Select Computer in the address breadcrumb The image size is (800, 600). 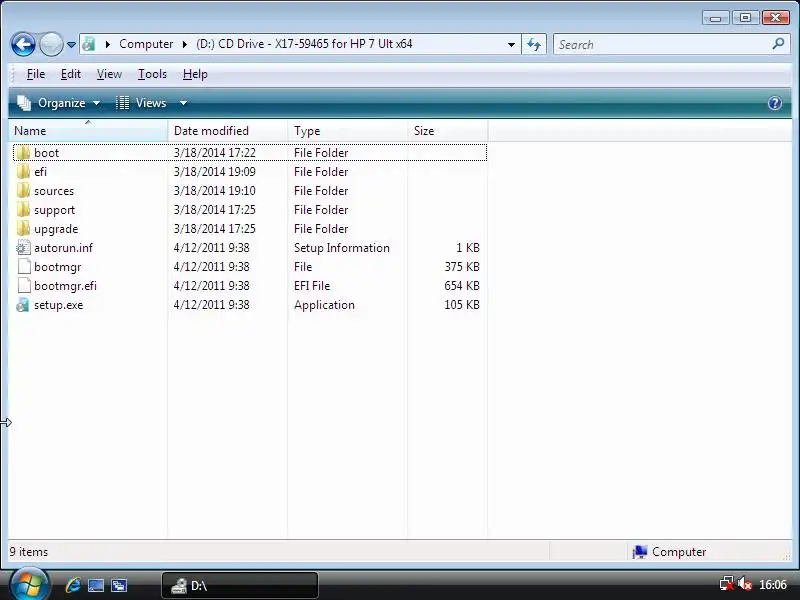click(x=146, y=44)
